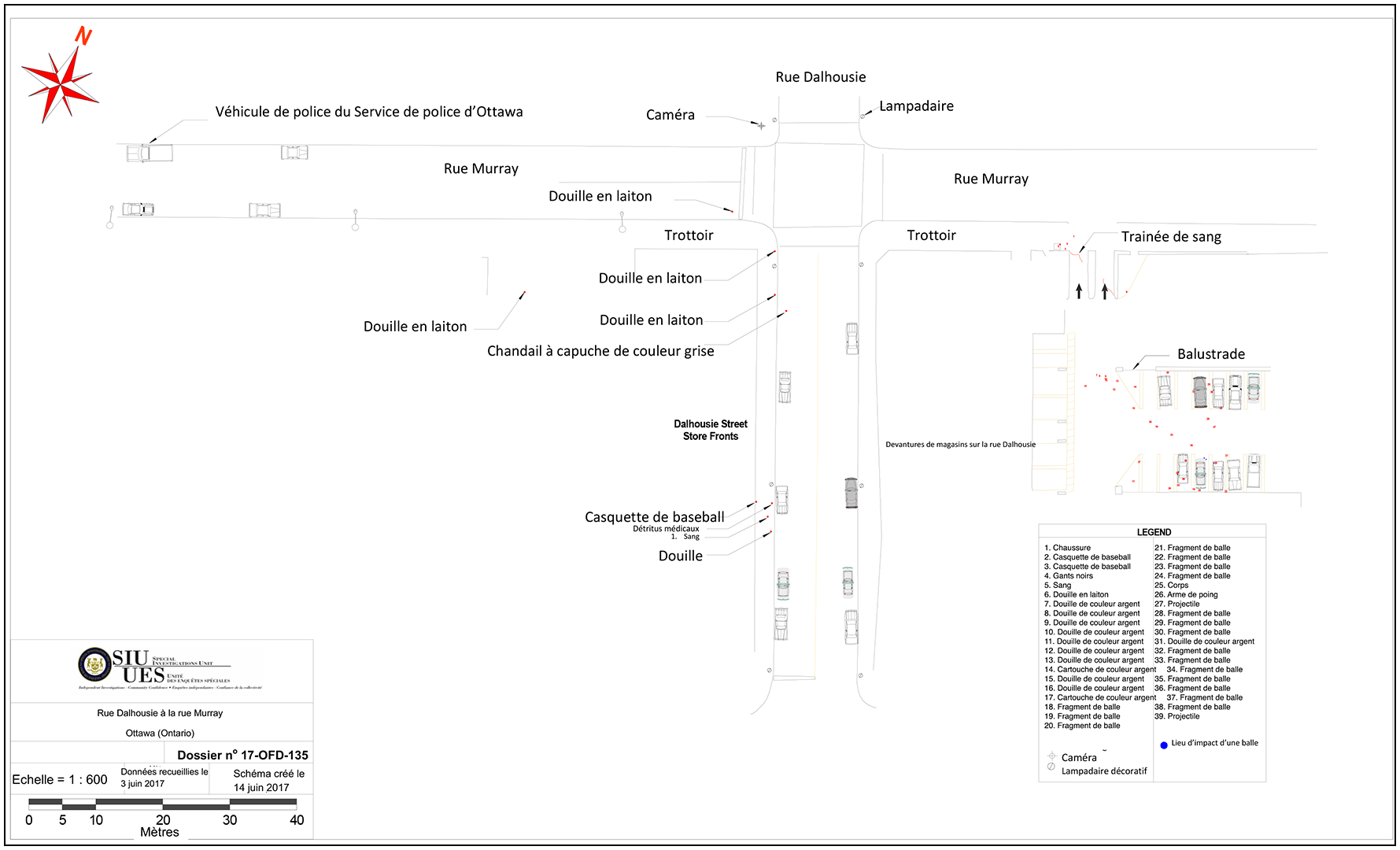Click the dark grey car in the Balustrade parking lot

pyautogui.click(x=1199, y=391)
